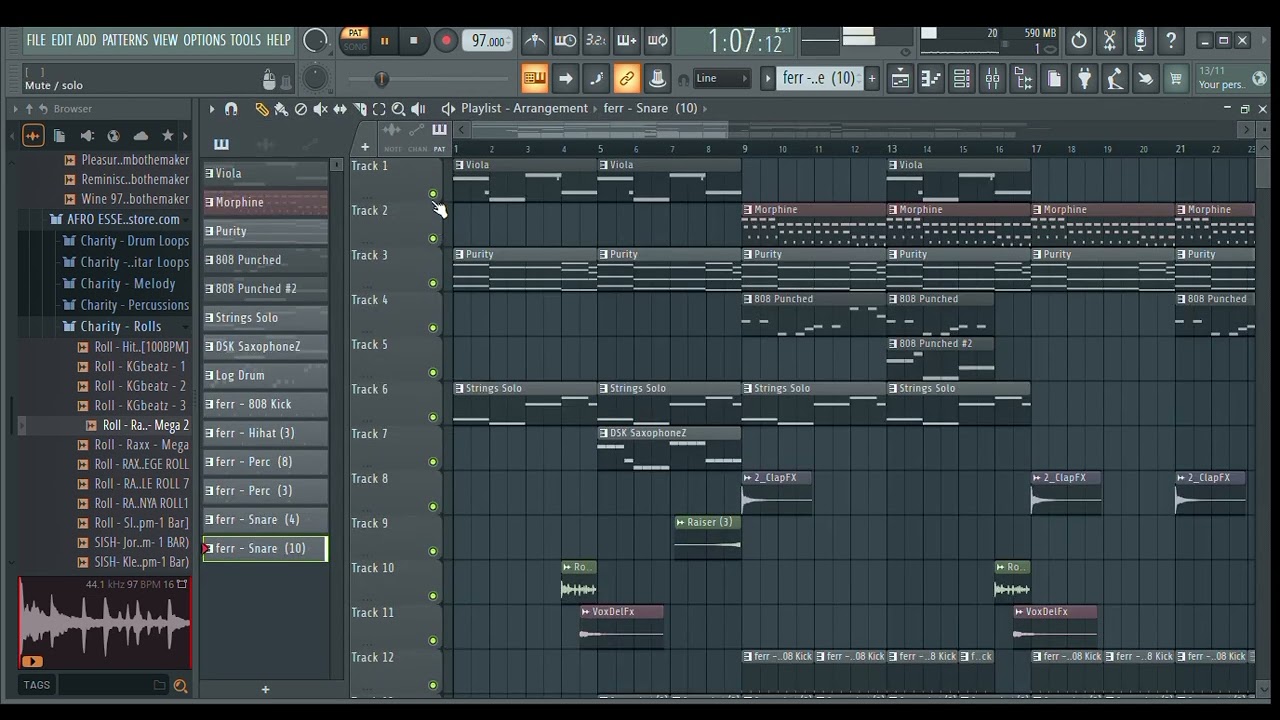The image size is (1280, 720).
Task: Open the FILE menu
Action: click(36, 40)
